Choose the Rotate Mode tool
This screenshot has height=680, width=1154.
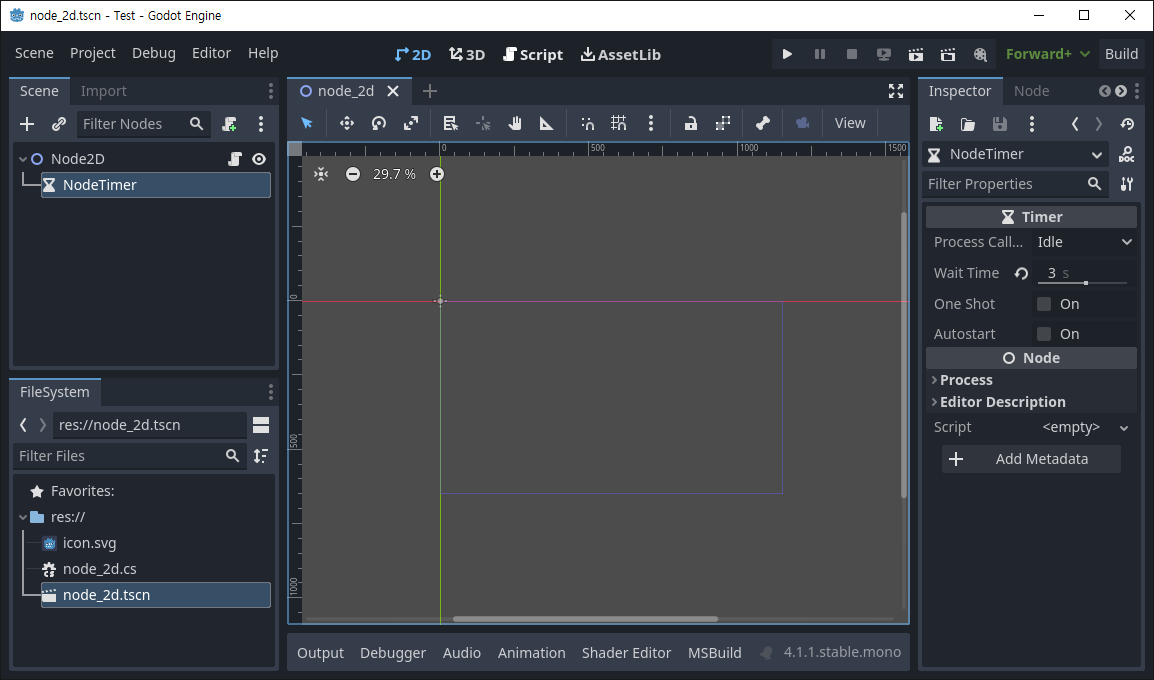[379, 123]
